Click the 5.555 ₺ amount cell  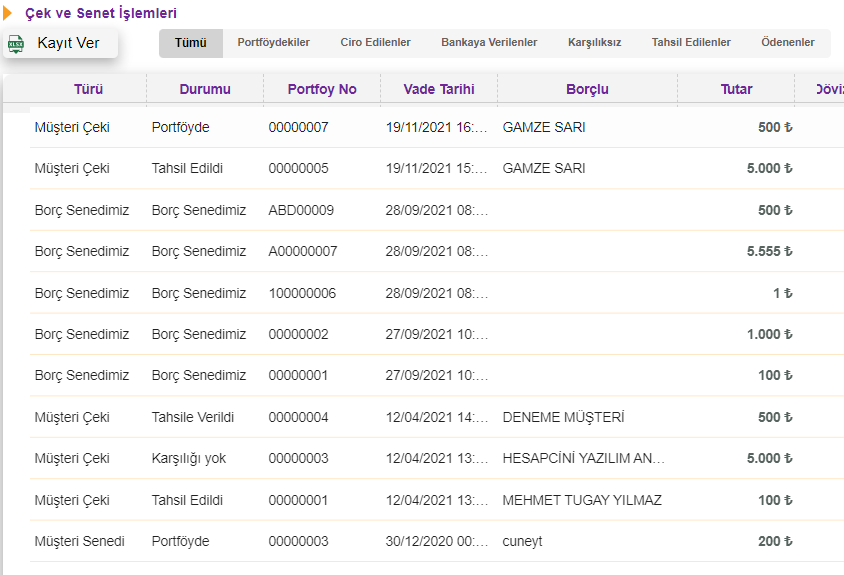point(769,251)
